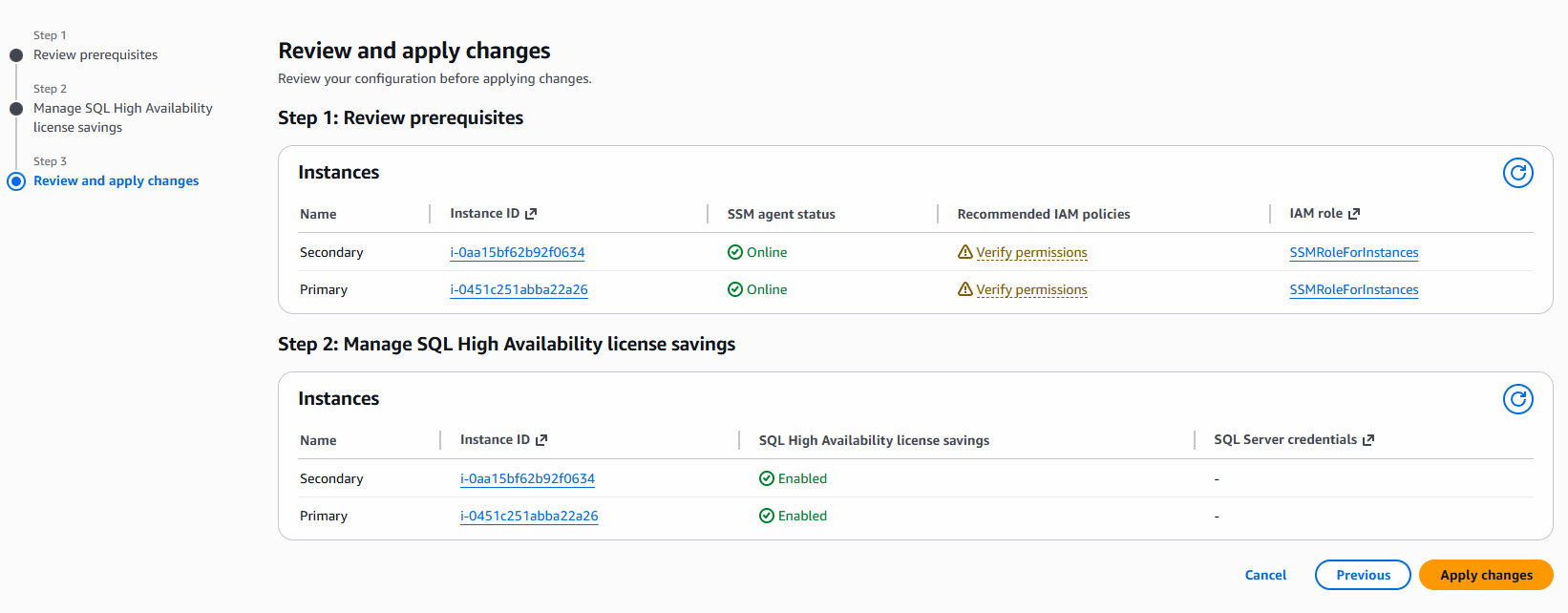The width and height of the screenshot is (1568, 613).
Task: Select the Step 3 radio indicator in wizard
Action: [16, 181]
